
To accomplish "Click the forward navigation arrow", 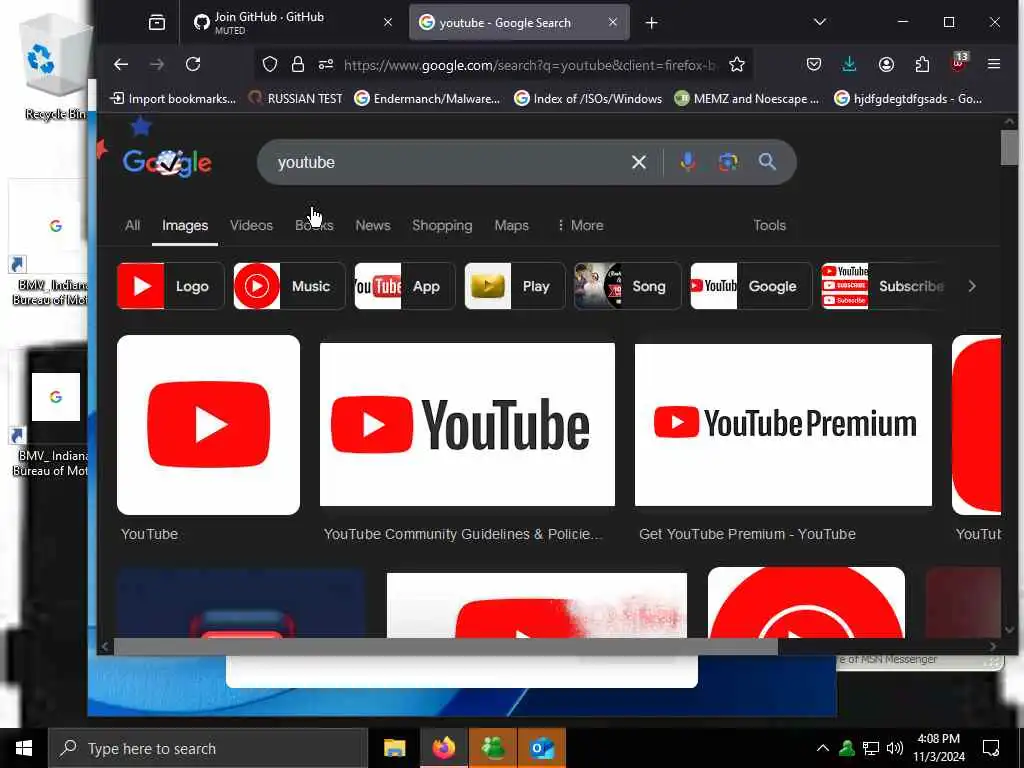I will [x=157, y=64].
